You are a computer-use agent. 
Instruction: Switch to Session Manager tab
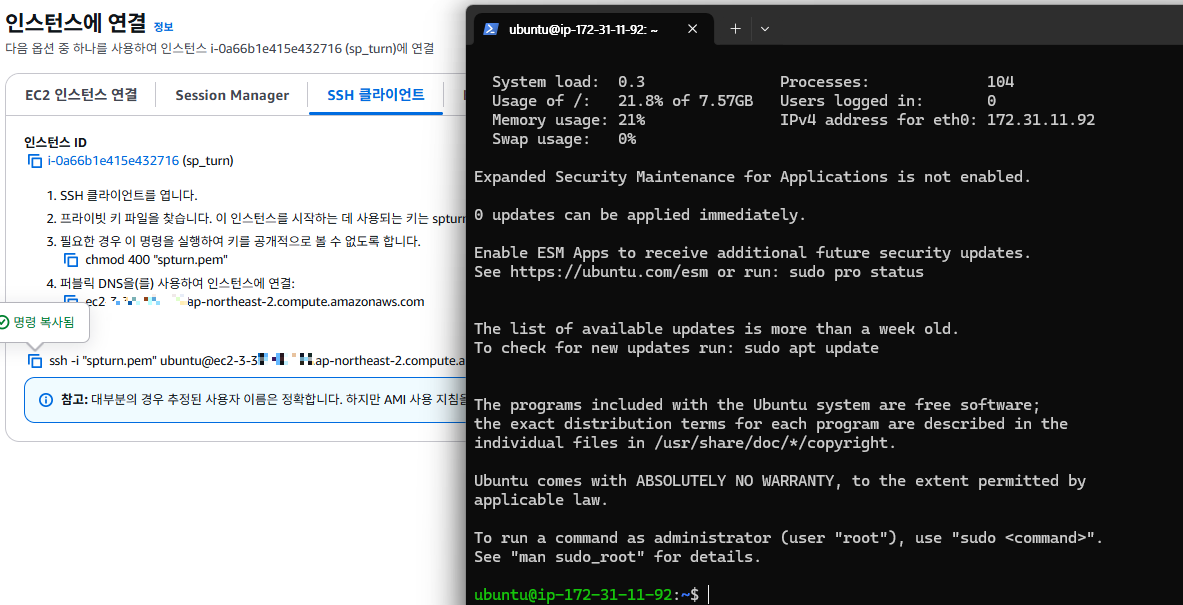pos(232,95)
